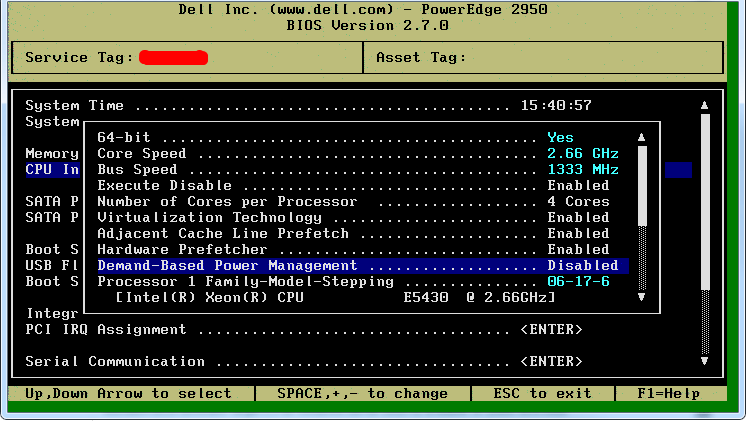Click the '1333 MHz' bus speed value
Image resolution: width=746 pixels, height=421 pixels.
[x=583, y=169]
